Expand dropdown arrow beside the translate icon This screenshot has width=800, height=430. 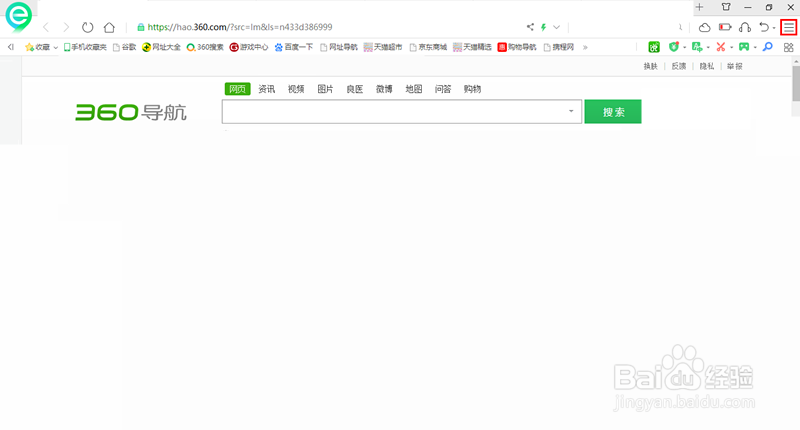pyautogui.click(x=708, y=47)
